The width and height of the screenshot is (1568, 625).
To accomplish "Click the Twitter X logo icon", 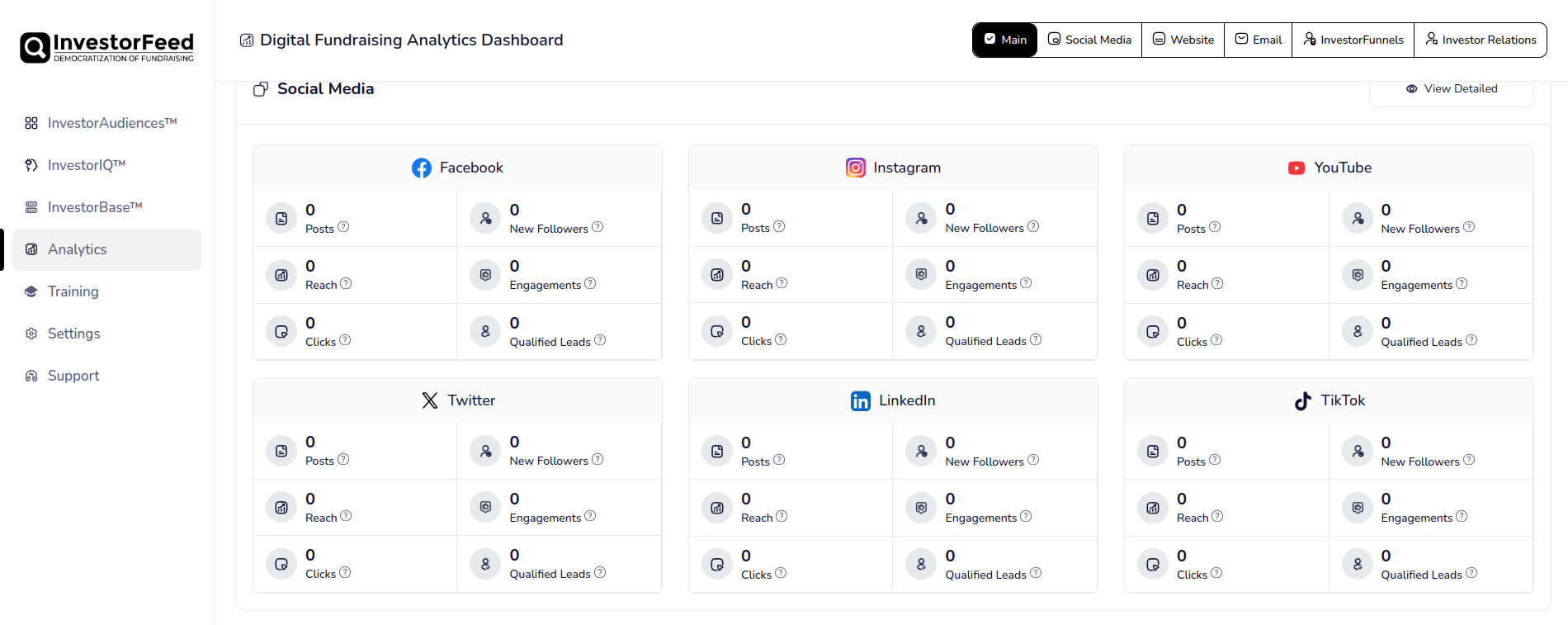I will click(430, 401).
